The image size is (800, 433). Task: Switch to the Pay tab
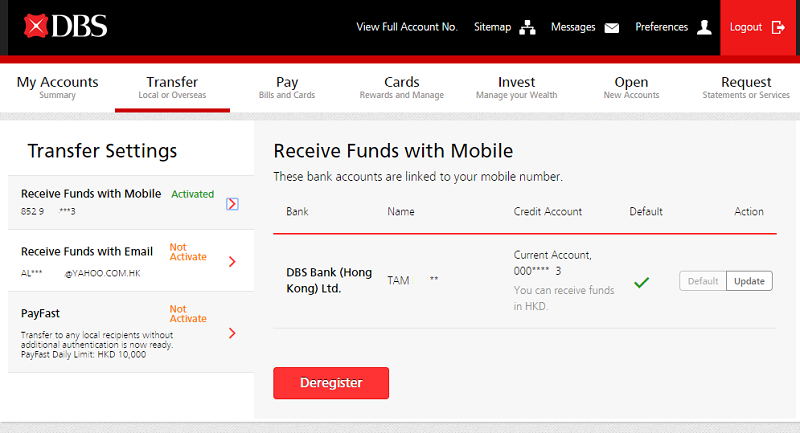[287, 88]
